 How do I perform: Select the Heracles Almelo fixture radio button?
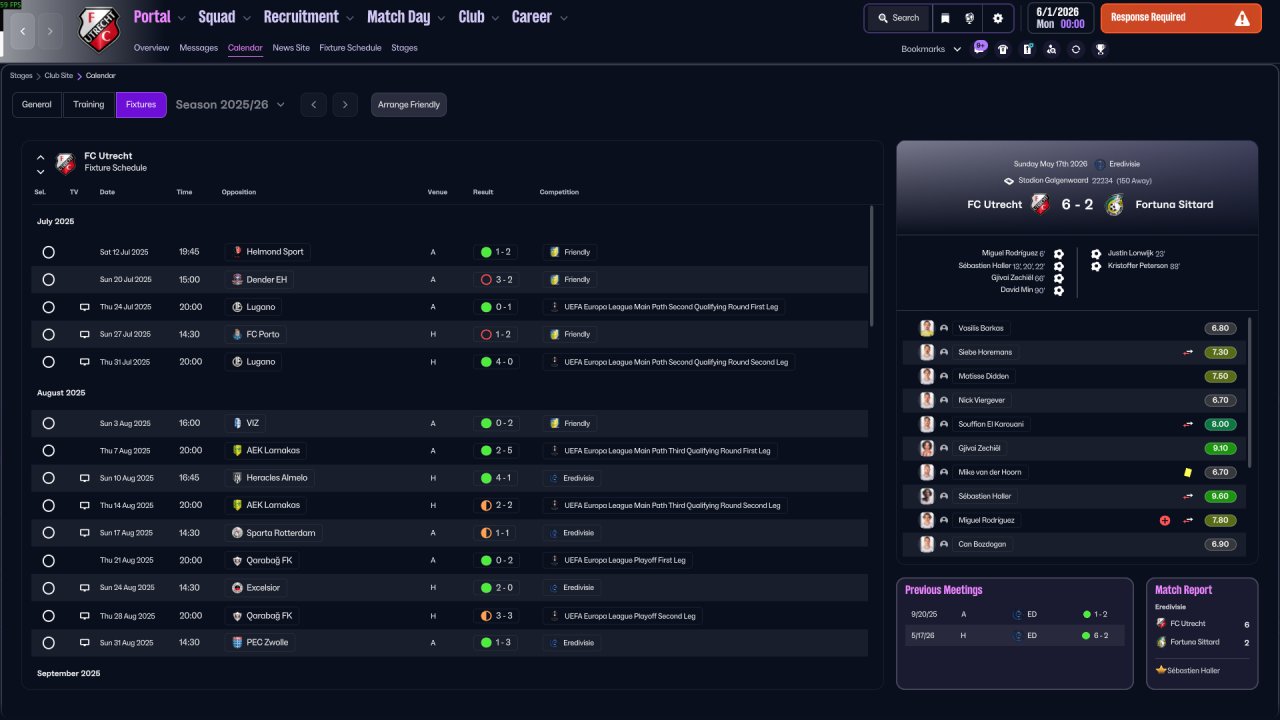[48, 478]
